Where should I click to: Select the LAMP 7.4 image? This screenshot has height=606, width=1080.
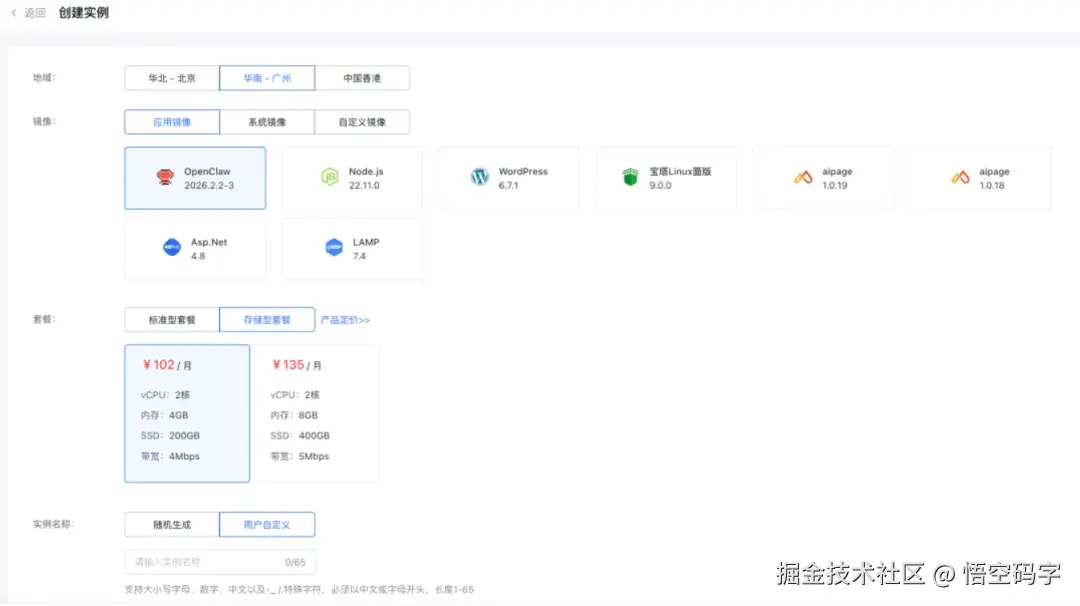click(x=352, y=248)
